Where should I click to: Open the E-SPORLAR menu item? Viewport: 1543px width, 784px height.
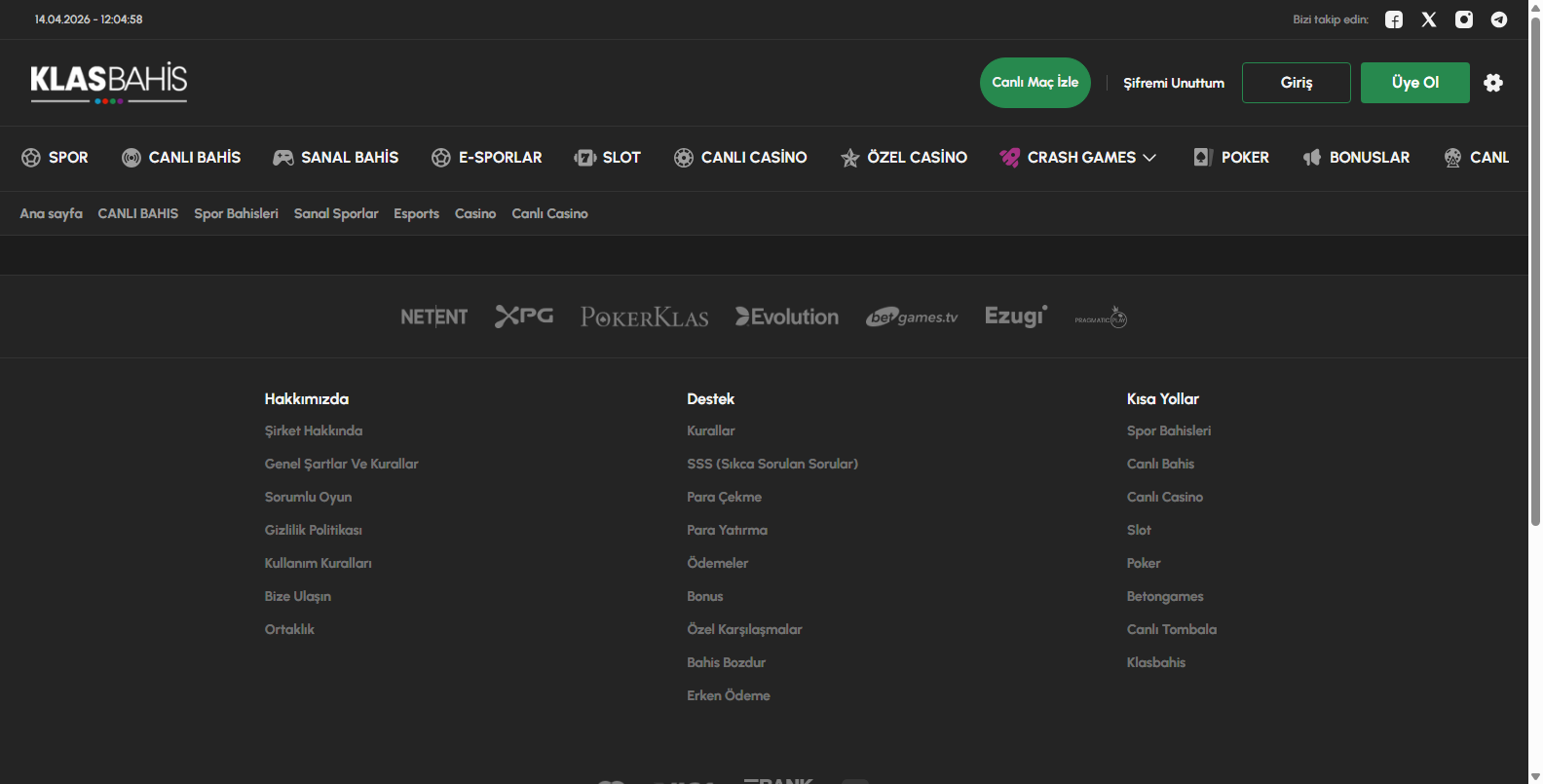pos(487,158)
